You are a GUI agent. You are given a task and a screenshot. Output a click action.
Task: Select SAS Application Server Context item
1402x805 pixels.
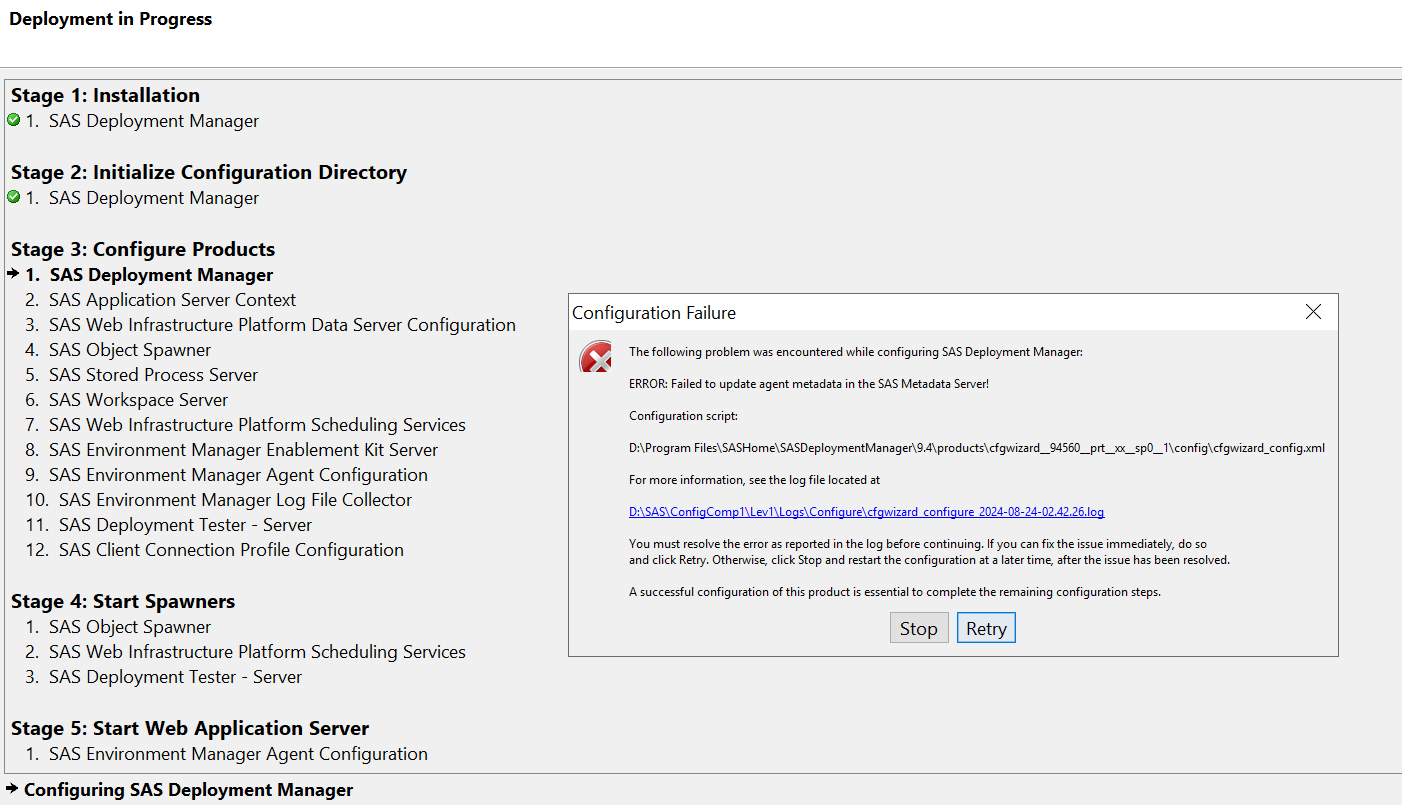tap(172, 300)
